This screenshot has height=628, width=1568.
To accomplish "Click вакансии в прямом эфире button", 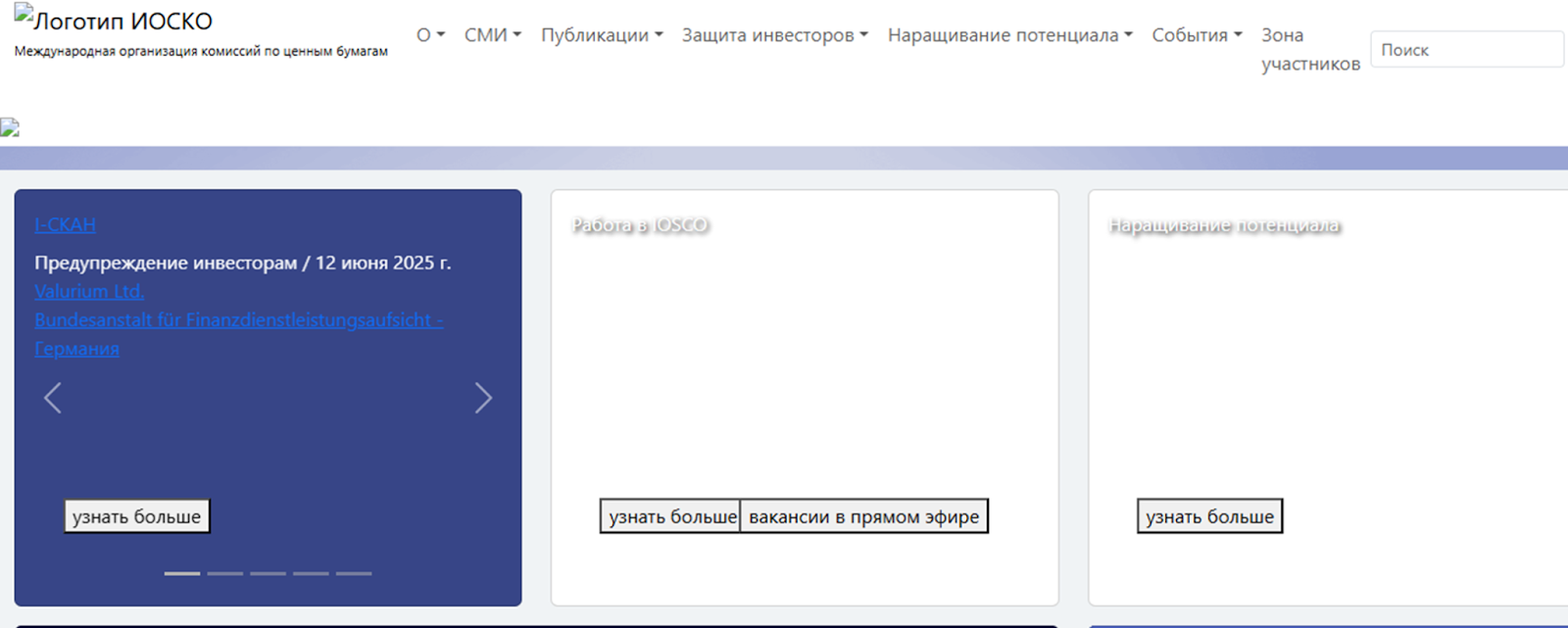I will pyautogui.click(x=863, y=516).
